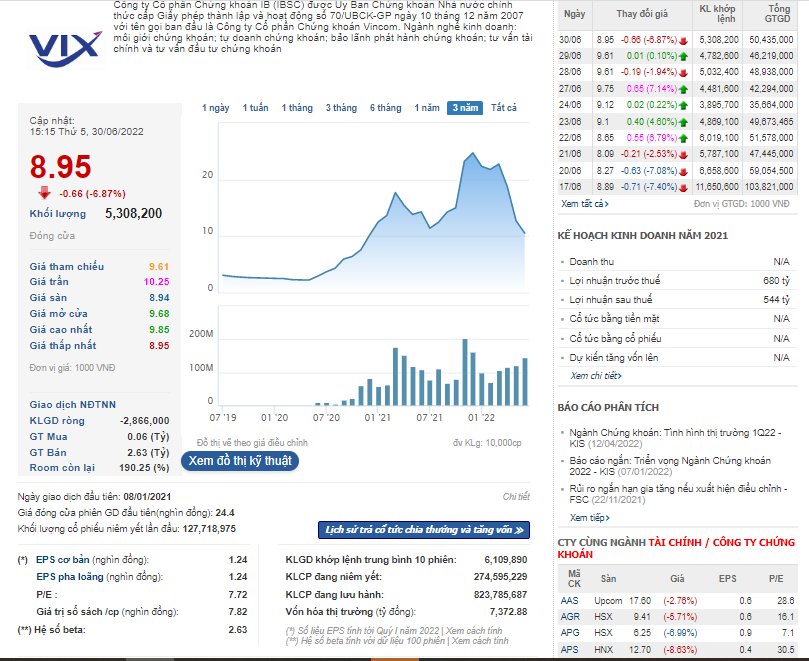The width and height of the screenshot is (809, 661).
Task: Click 'Room còn lại' value 190.25 (%)
Action: tap(144, 467)
